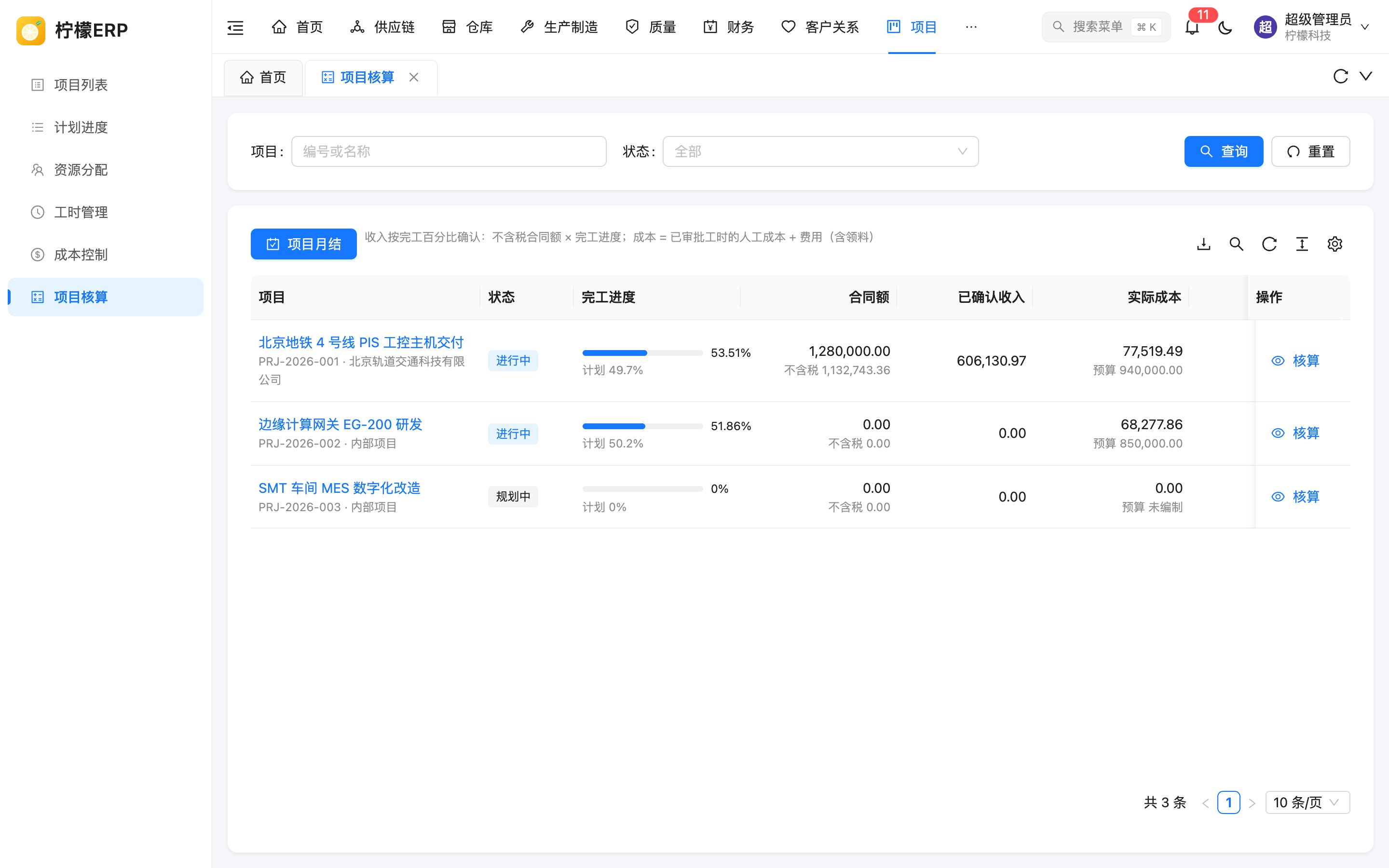Open 状态 filter dropdown
The width and height of the screenshot is (1389, 868).
(x=820, y=151)
